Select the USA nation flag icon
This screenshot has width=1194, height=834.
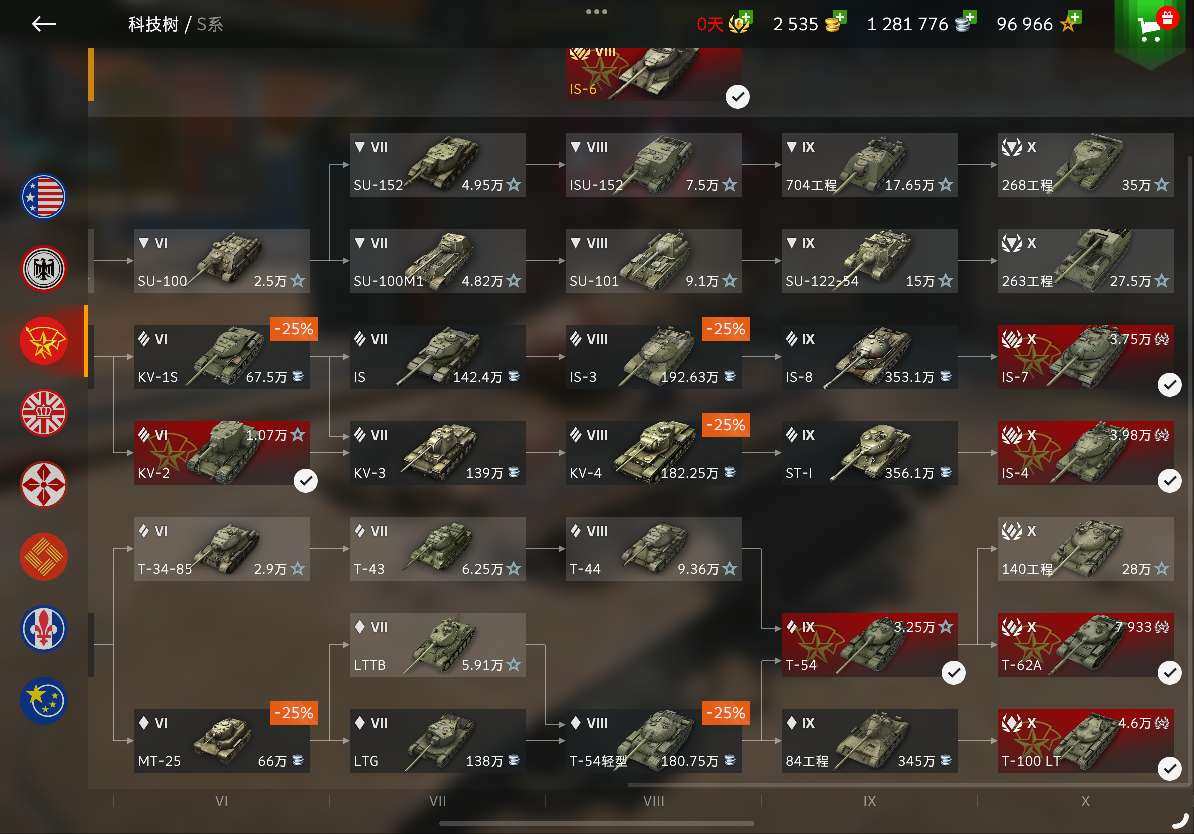pyautogui.click(x=43, y=197)
